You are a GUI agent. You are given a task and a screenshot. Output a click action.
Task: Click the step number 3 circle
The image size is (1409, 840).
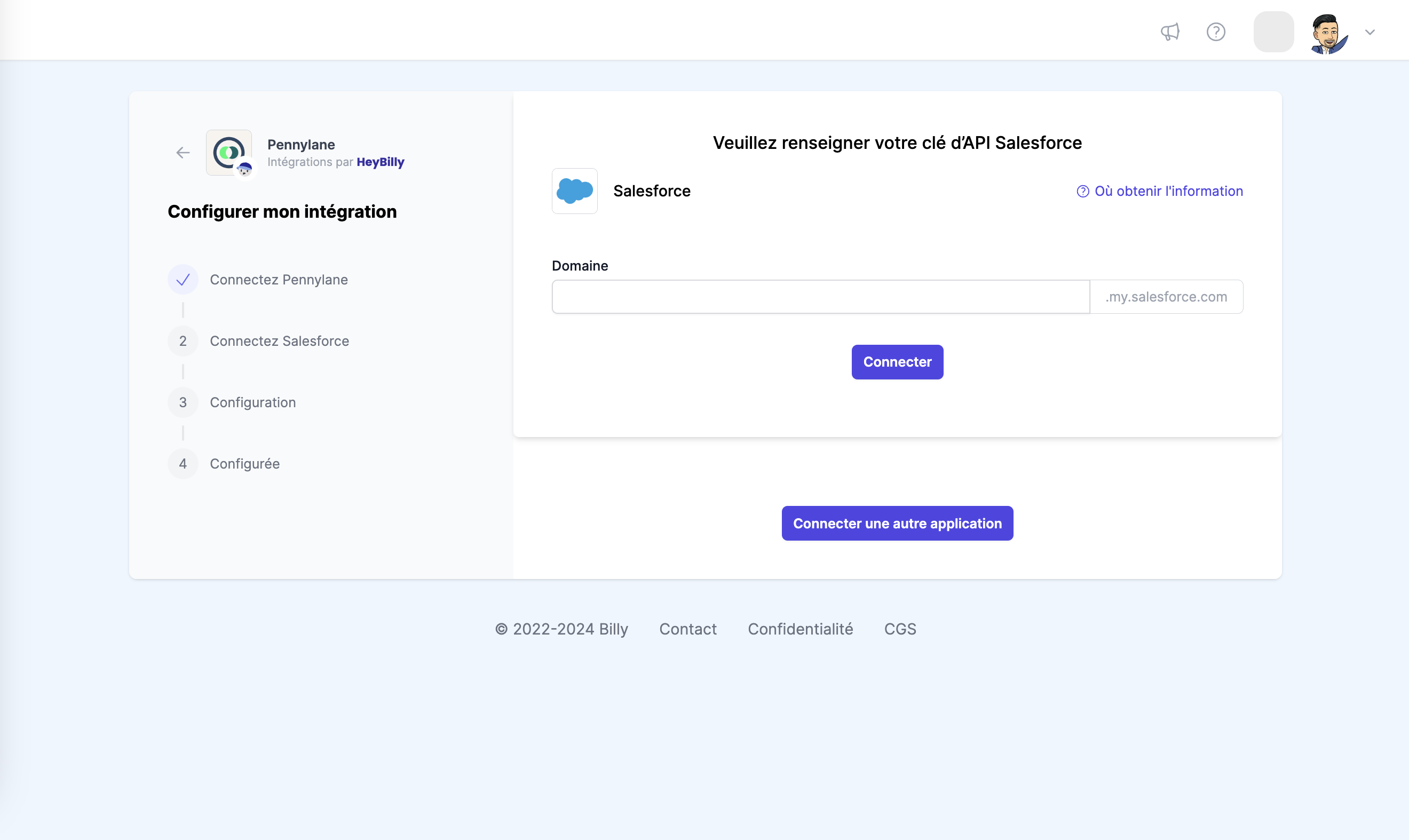click(x=183, y=402)
